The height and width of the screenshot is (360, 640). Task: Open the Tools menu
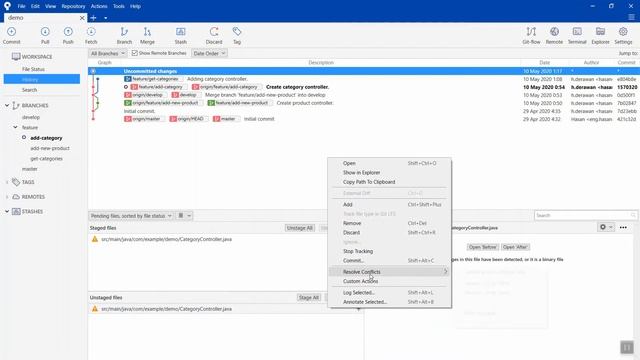pos(119,6)
